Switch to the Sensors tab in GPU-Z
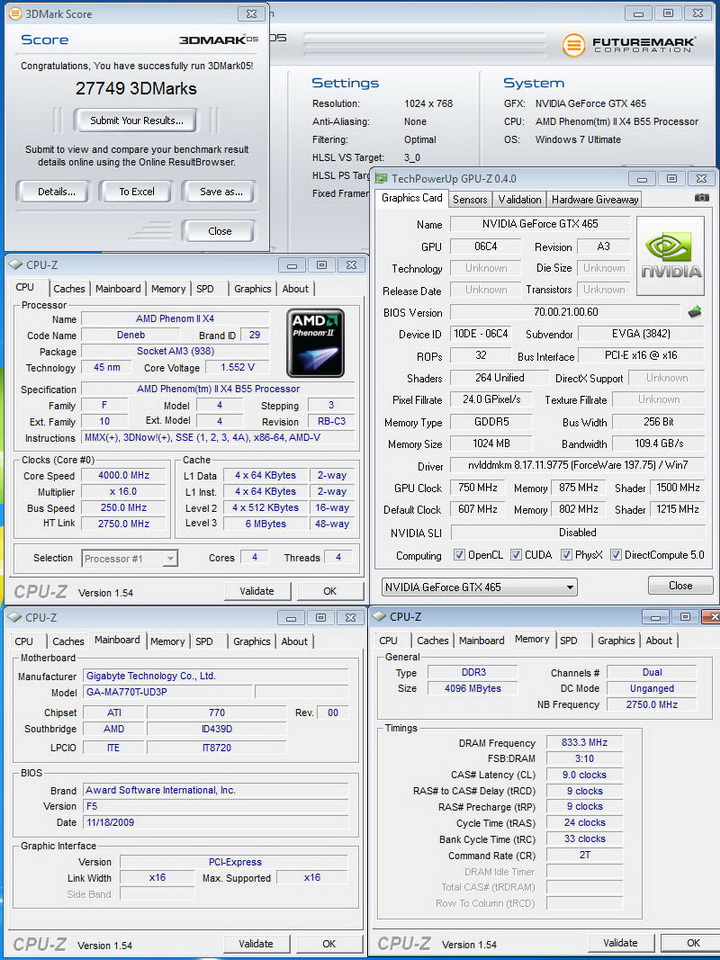The height and width of the screenshot is (960, 720). pyautogui.click(x=470, y=199)
